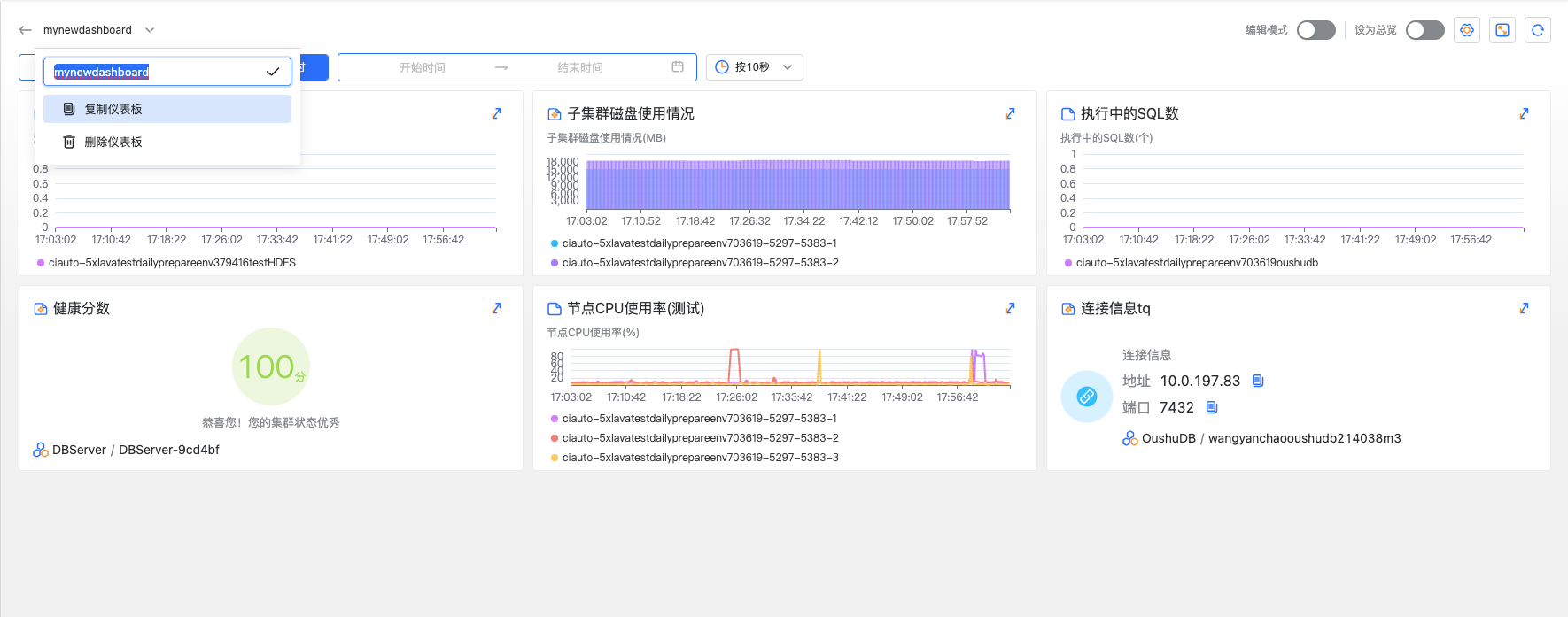This screenshot has height=617, width=1568.
Task: Click the fullscreen layout icon at top right
Action: [1502, 30]
